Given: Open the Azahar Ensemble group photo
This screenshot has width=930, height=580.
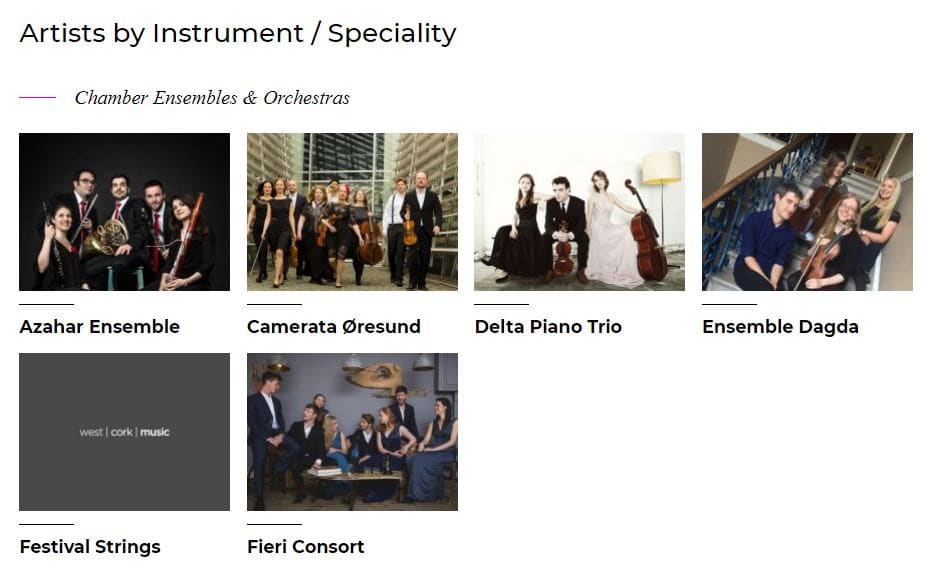Looking at the screenshot, I should pos(125,212).
